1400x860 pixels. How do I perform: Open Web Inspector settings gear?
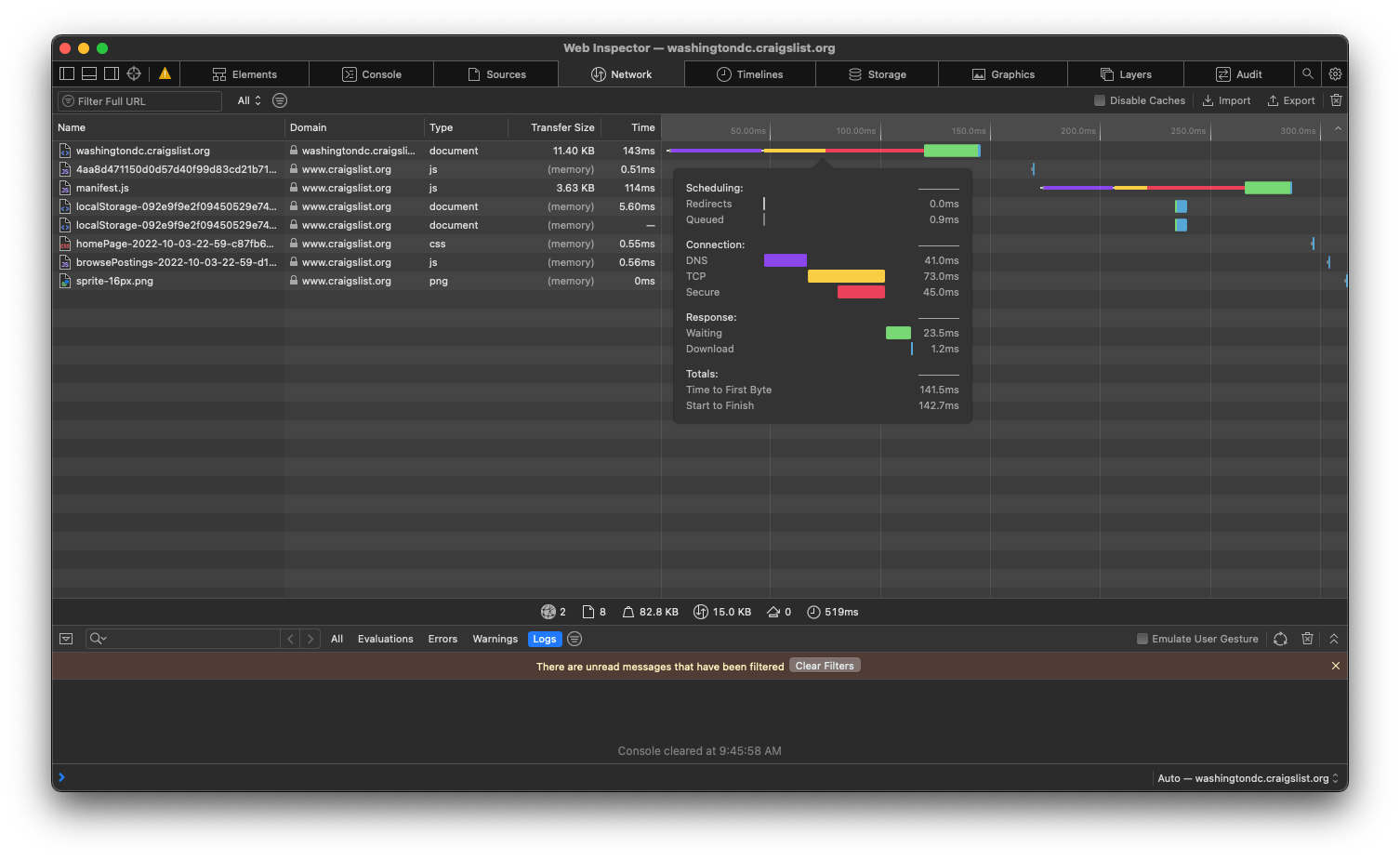[x=1335, y=73]
